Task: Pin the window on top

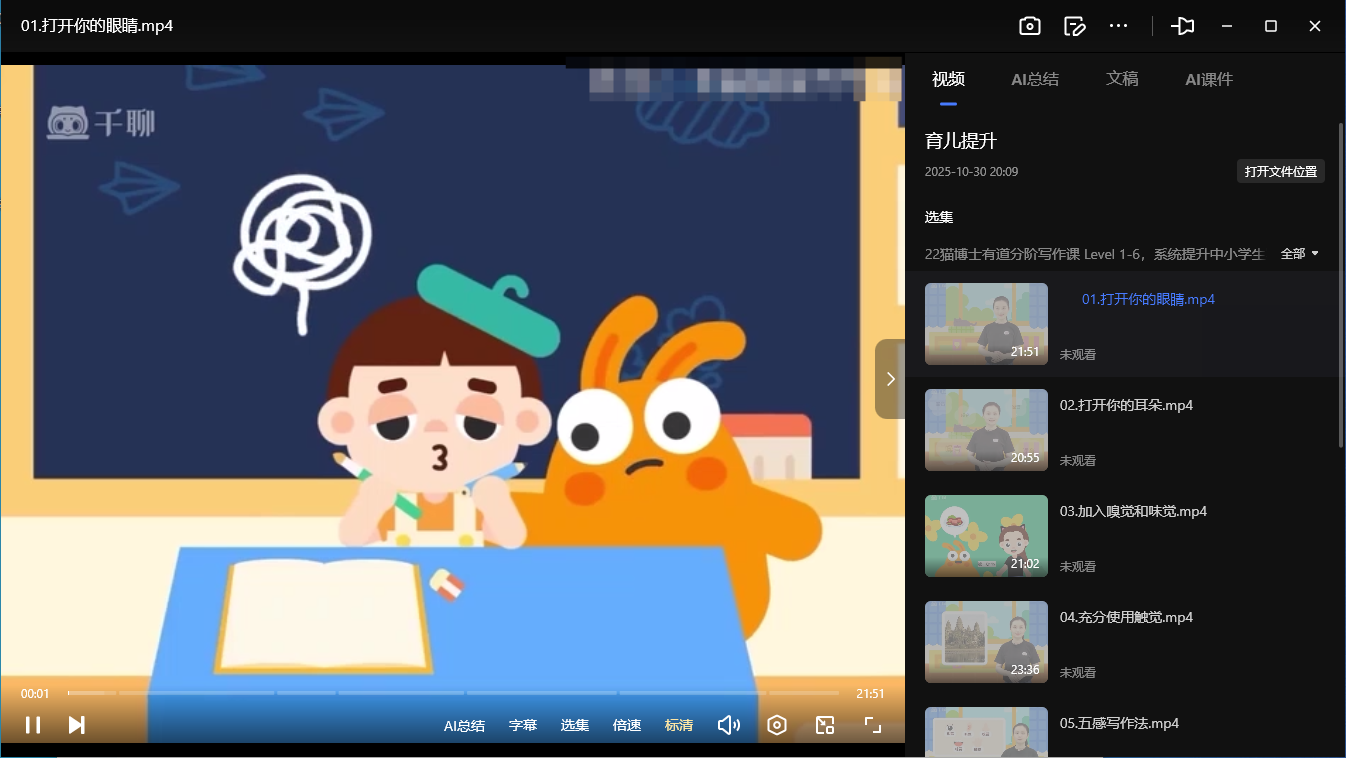Action: (x=1183, y=26)
